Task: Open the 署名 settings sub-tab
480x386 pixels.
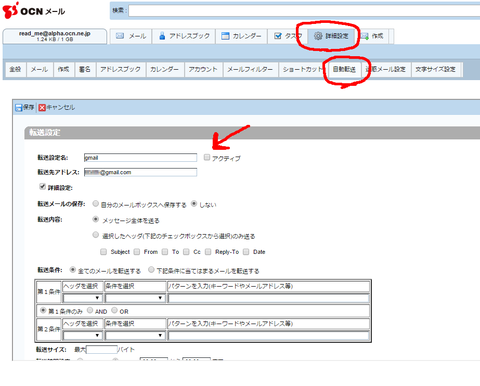Action: point(85,69)
